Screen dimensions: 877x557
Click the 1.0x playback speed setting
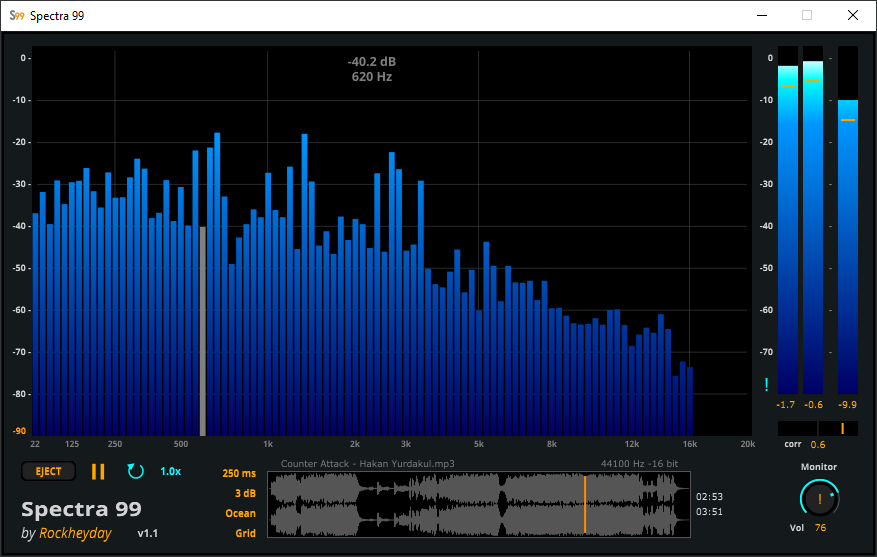coord(170,471)
